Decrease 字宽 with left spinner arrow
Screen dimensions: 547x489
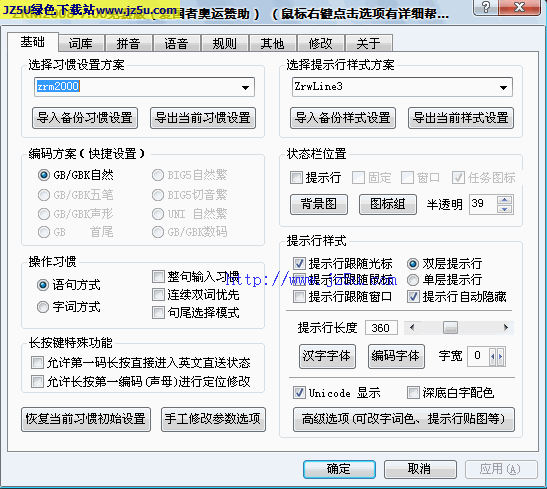pyautogui.click(x=493, y=356)
